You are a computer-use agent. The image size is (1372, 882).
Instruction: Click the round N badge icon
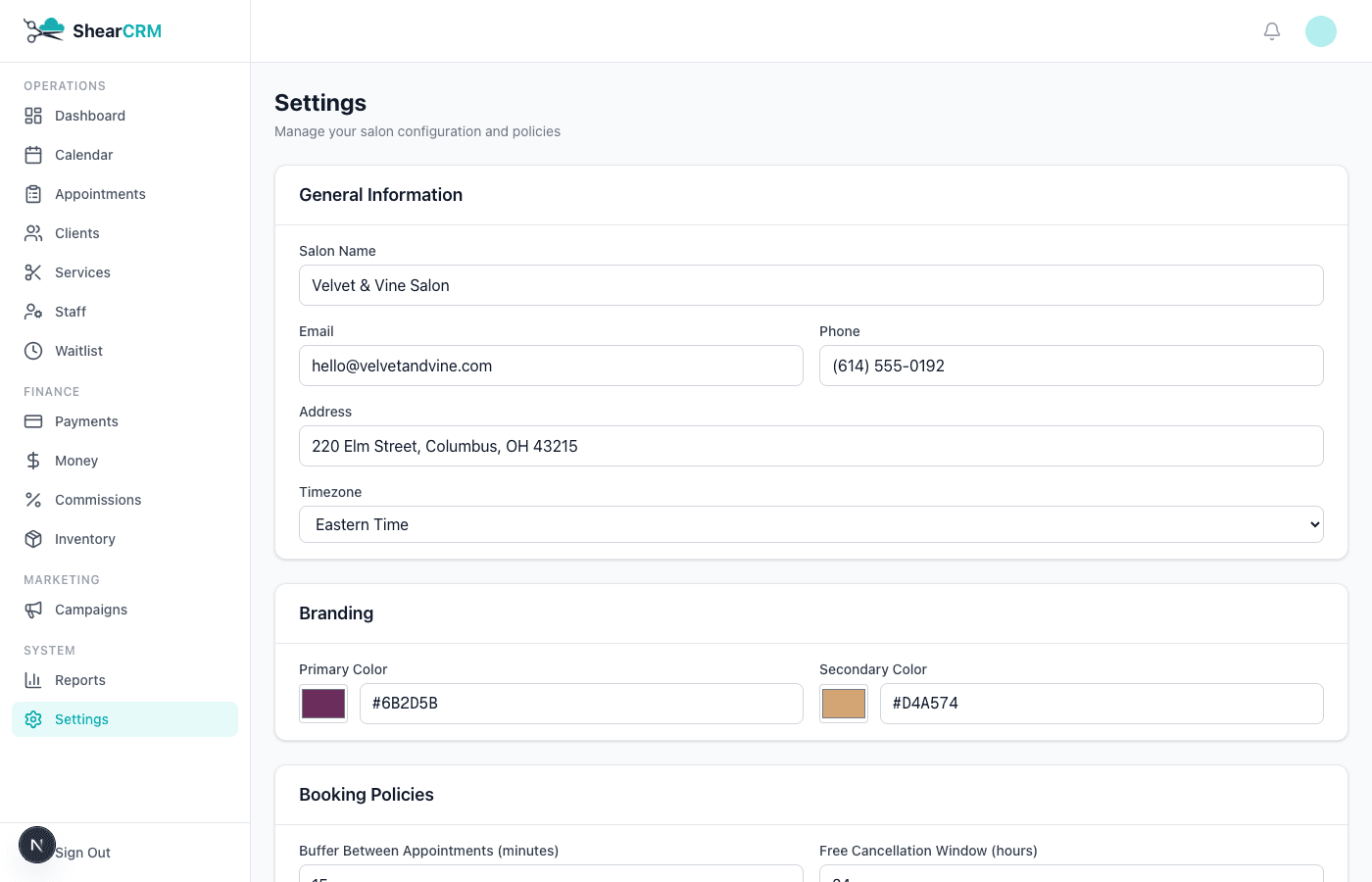tap(37, 845)
